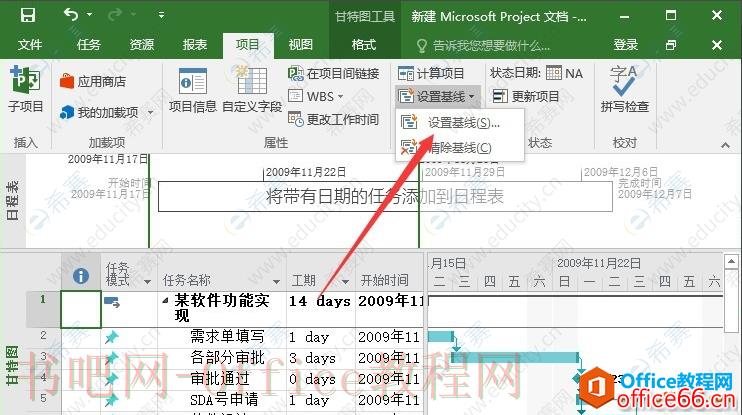Switch to the 报表 ribbon tab
742x415 pixels.
click(194, 44)
